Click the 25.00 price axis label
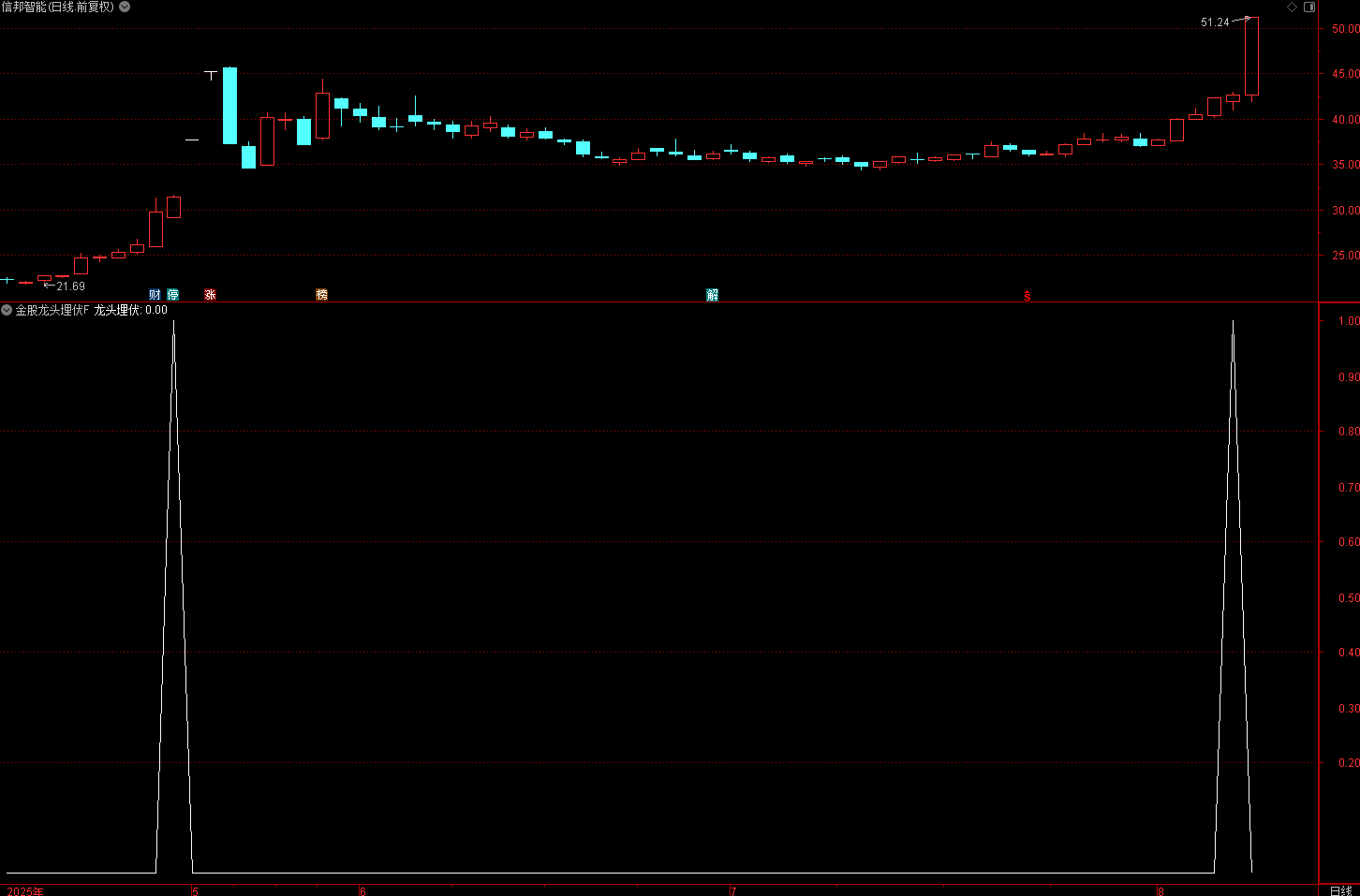Image resolution: width=1360 pixels, height=896 pixels. click(1345, 256)
